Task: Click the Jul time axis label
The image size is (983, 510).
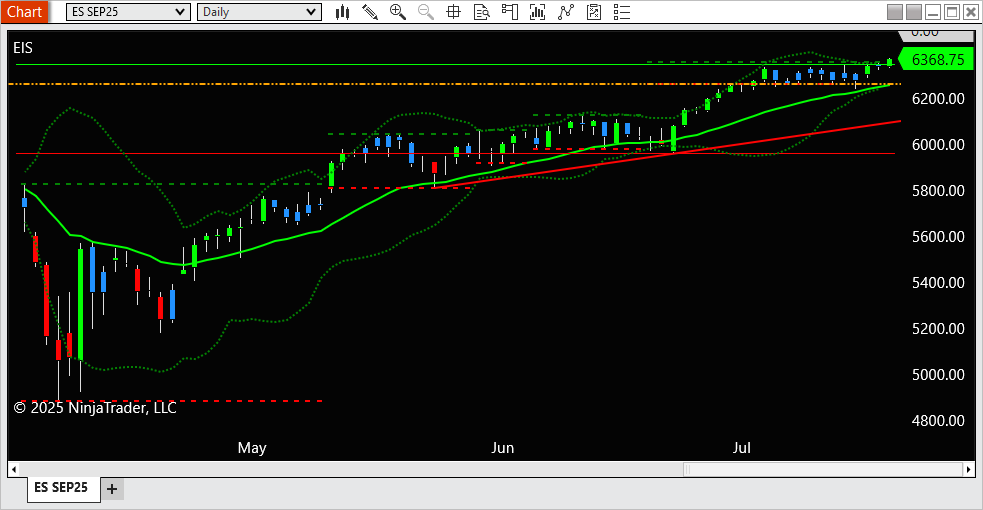Action: [x=742, y=448]
